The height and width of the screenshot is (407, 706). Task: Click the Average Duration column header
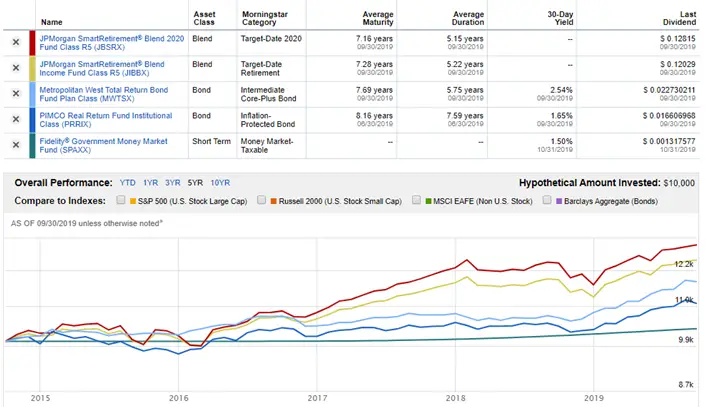468,18
